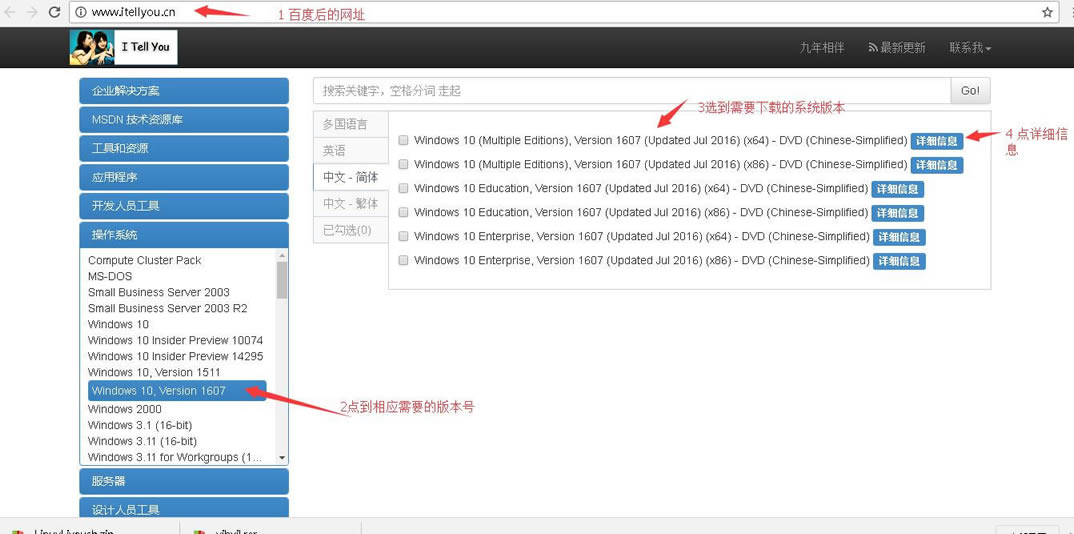Expand the 服务器 panel
The height and width of the screenshot is (534, 1074).
click(184, 481)
